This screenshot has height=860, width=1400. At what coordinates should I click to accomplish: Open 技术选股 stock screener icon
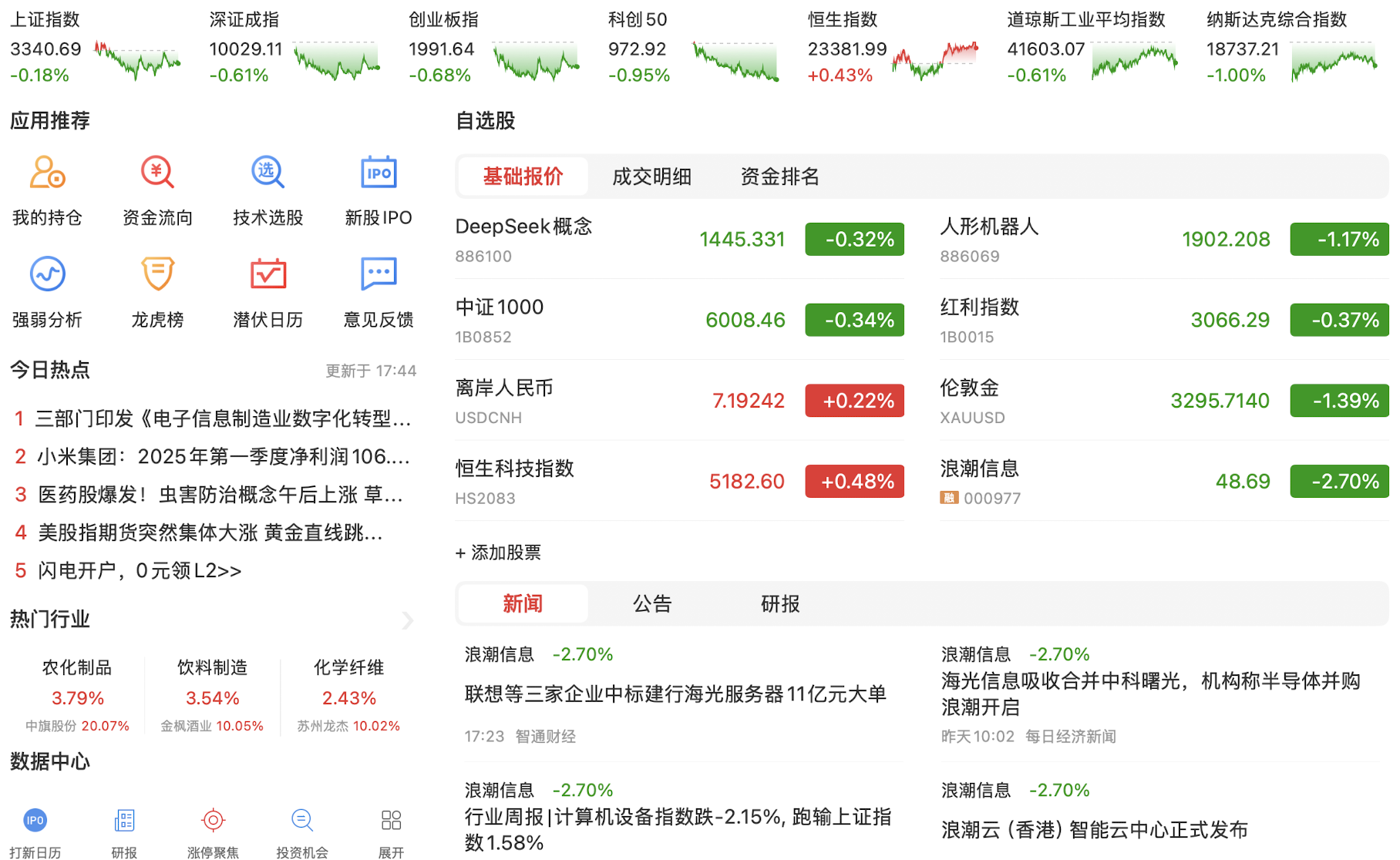tap(268, 173)
